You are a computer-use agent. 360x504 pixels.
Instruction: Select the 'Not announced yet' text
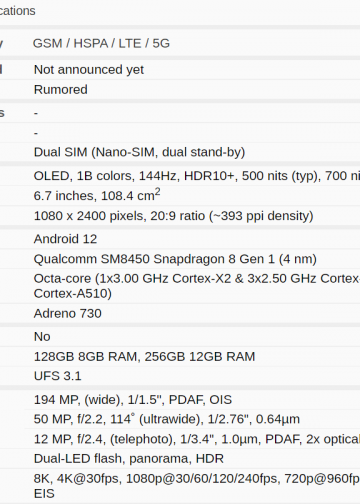tap(89, 70)
